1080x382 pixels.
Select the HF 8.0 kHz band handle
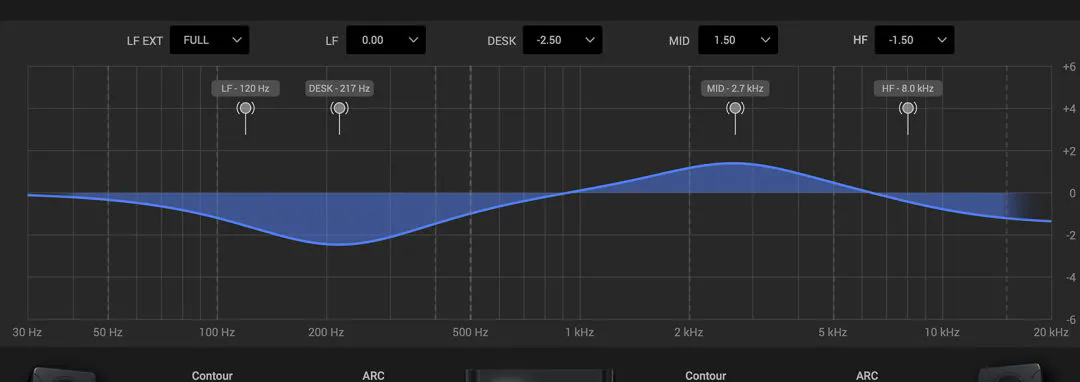click(x=908, y=108)
